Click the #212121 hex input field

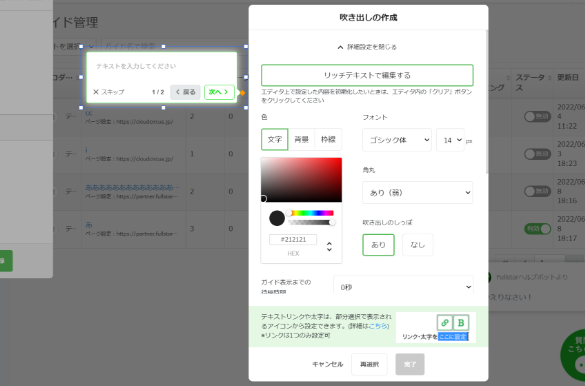(x=293, y=239)
